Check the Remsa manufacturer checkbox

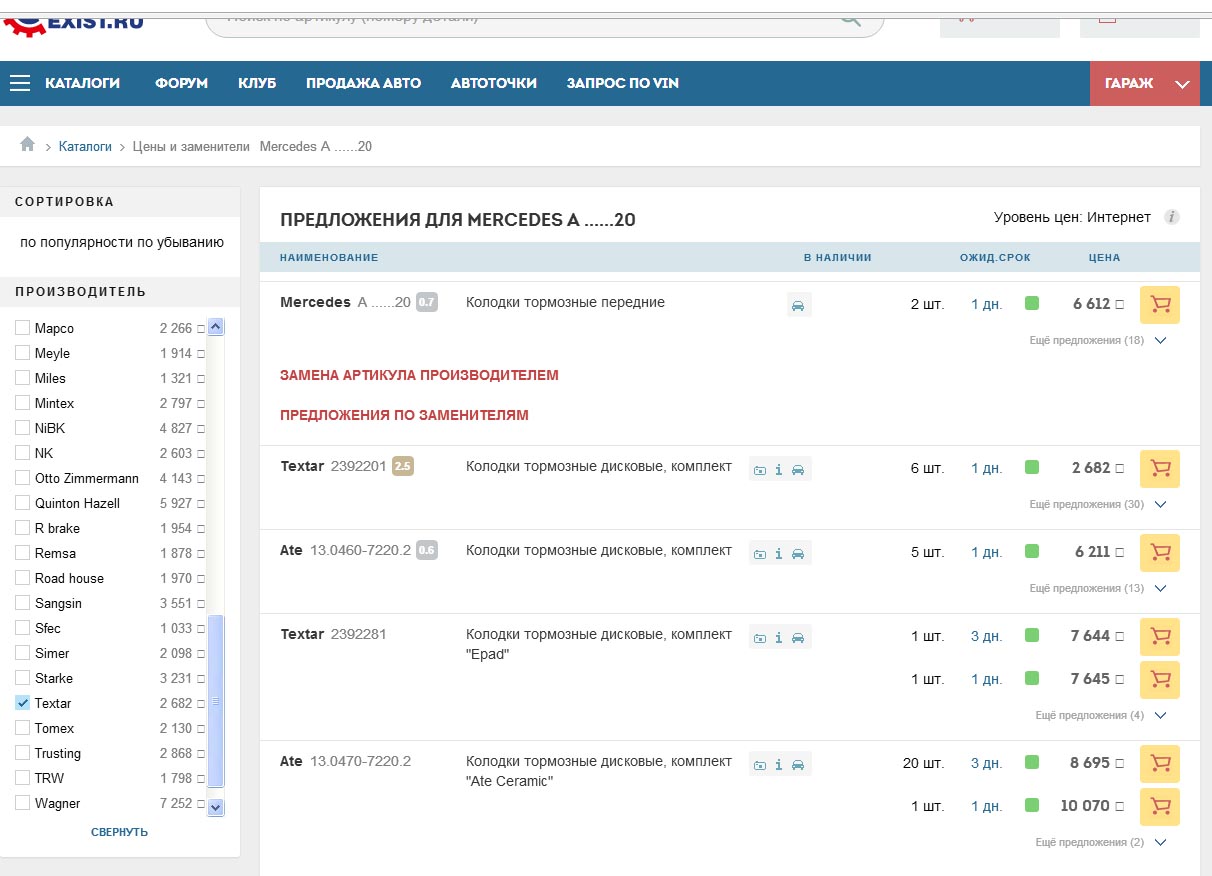coord(22,553)
